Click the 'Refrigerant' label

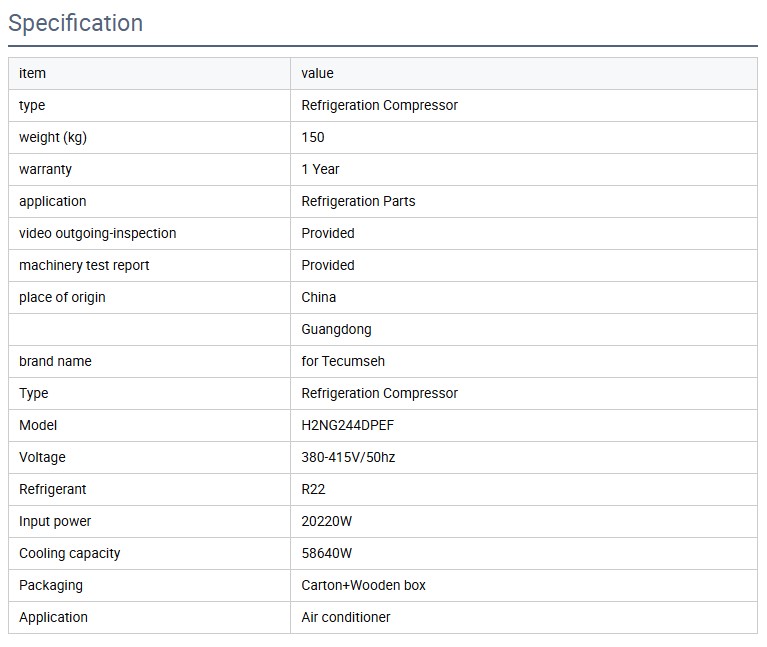[x=53, y=490]
